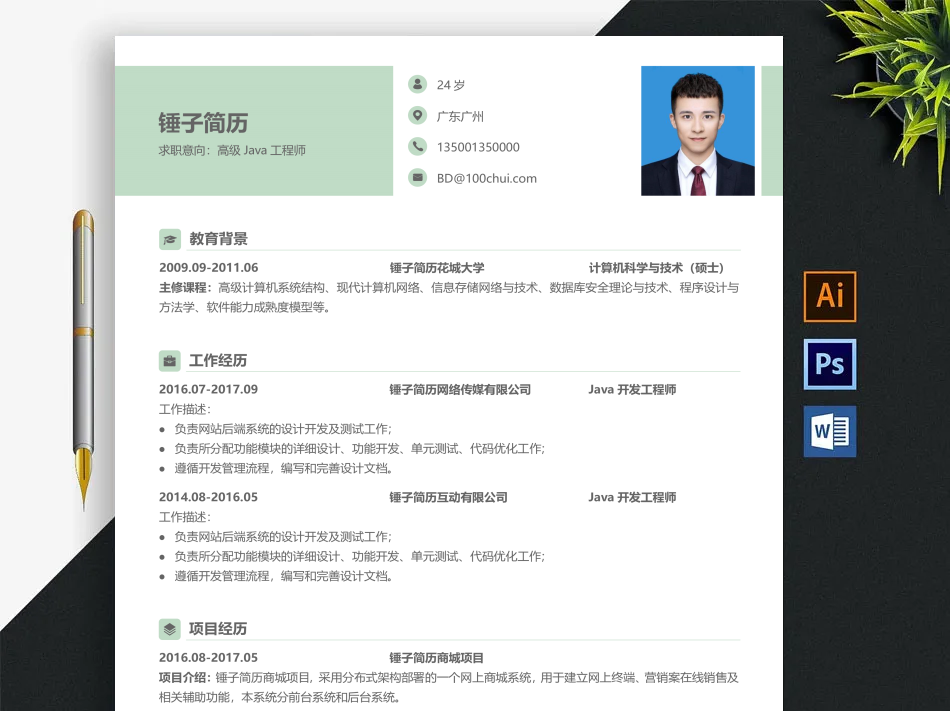Click the 求职意向 job objective line
Image resolution: width=950 pixels, height=711 pixels.
click(x=232, y=150)
